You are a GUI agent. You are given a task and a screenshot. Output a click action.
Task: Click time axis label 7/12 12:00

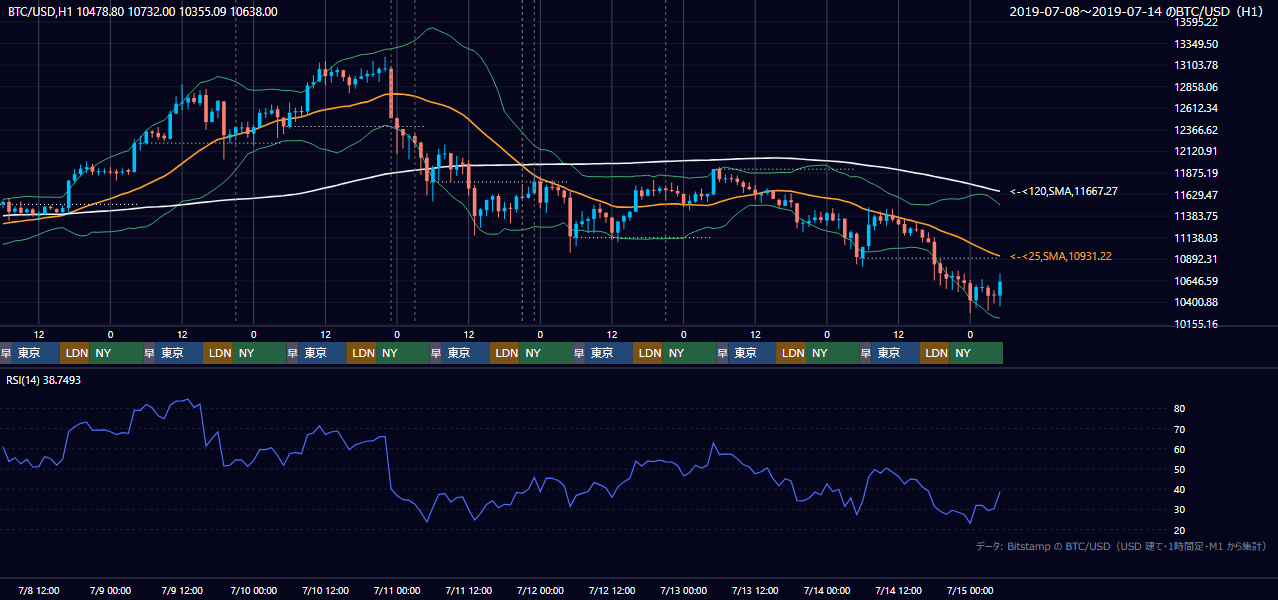(612, 590)
